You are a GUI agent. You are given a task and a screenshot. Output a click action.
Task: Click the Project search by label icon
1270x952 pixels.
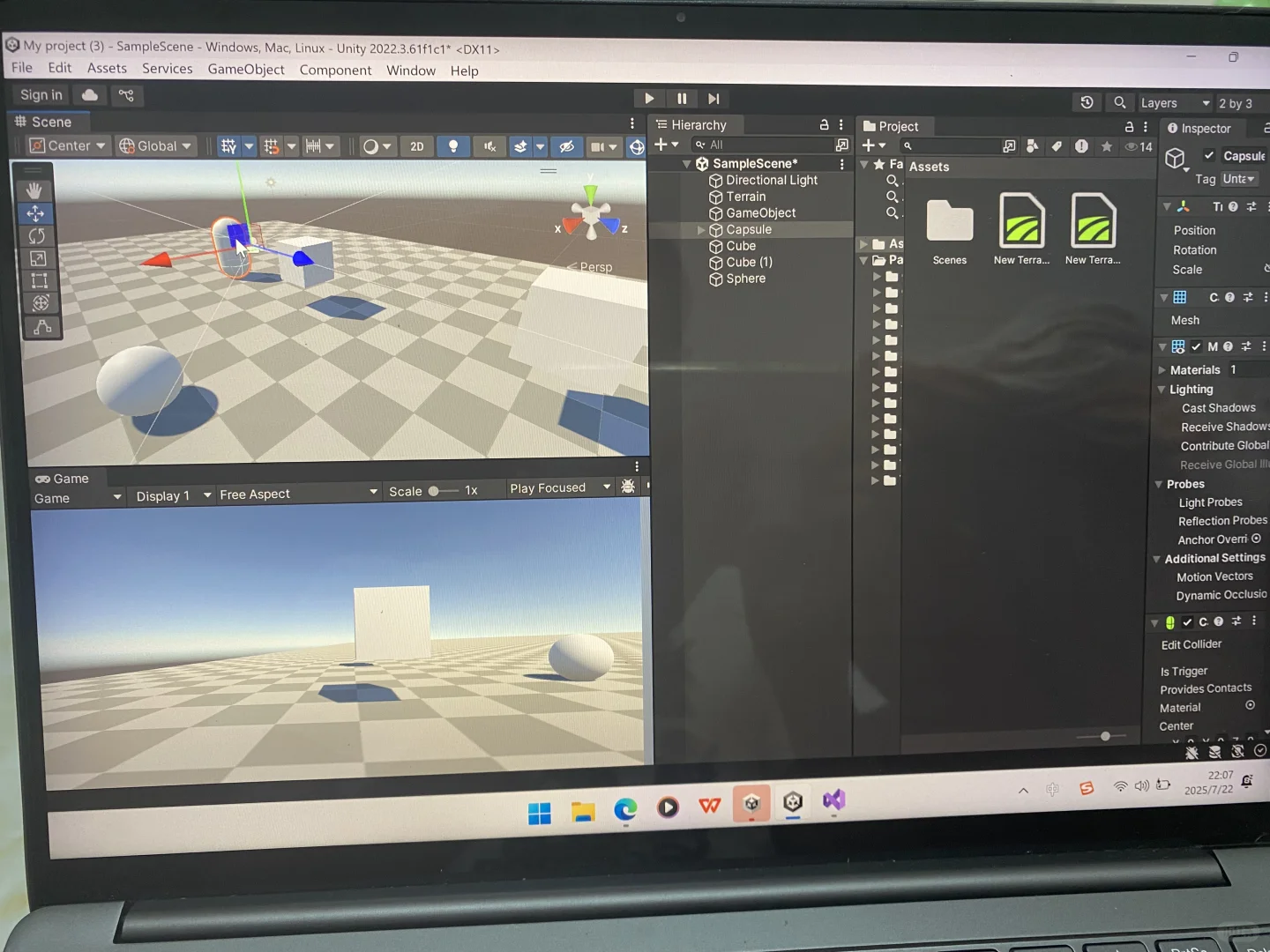(x=1057, y=146)
